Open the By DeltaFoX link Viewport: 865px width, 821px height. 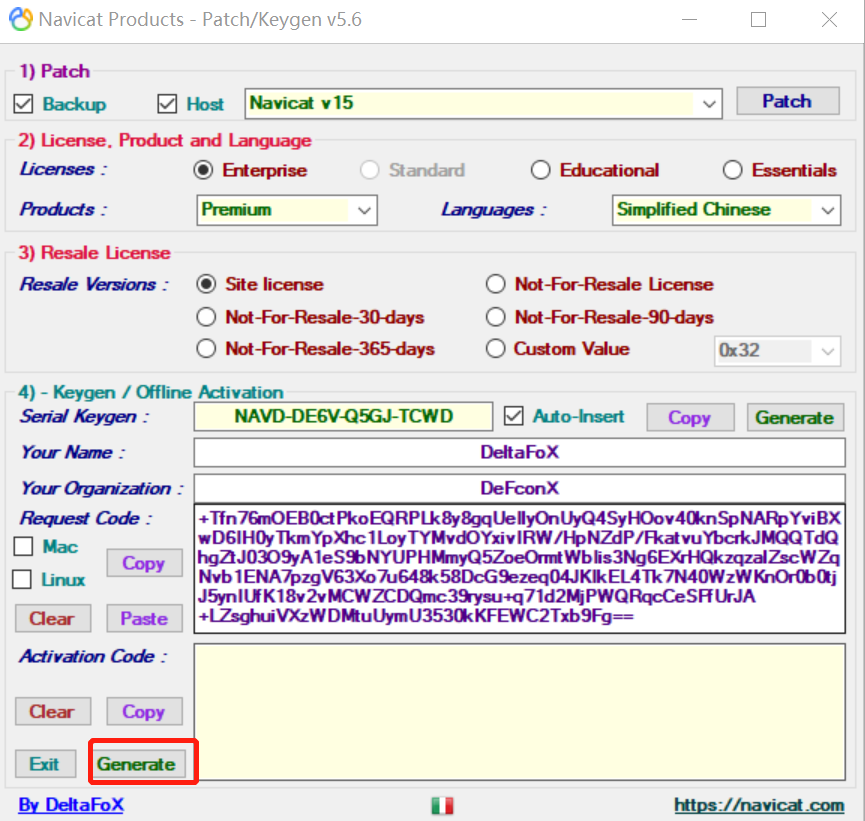(x=71, y=805)
